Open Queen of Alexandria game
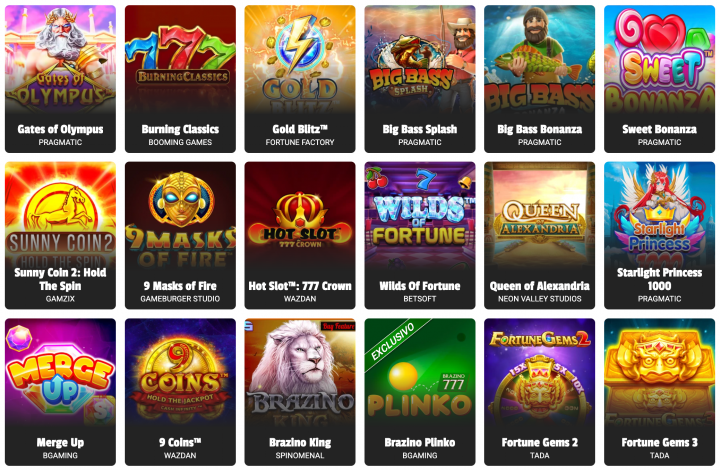The image size is (720, 470). (540, 235)
